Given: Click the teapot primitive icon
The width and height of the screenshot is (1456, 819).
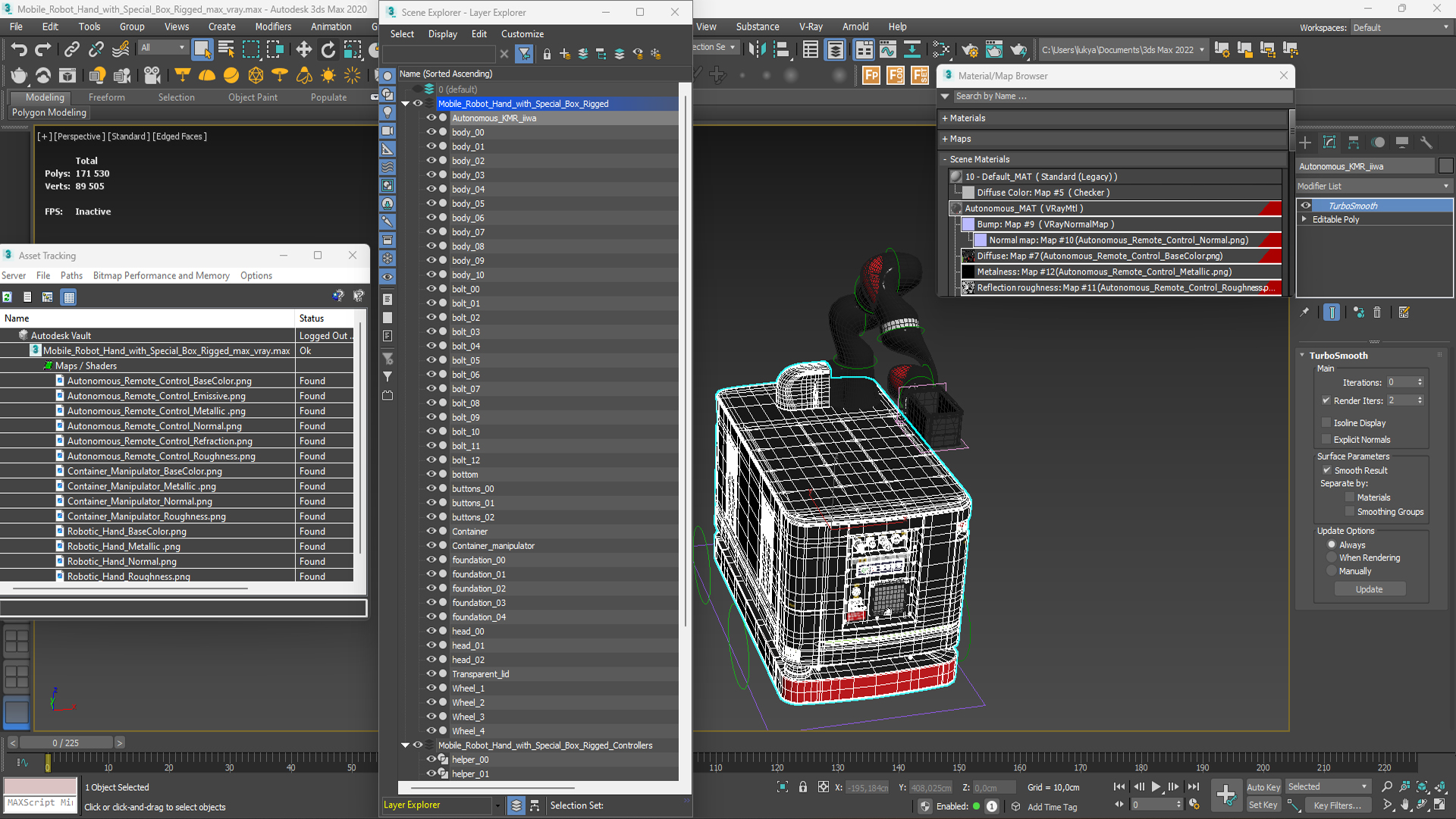Looking at the screenshot, I should pos(19,75).
